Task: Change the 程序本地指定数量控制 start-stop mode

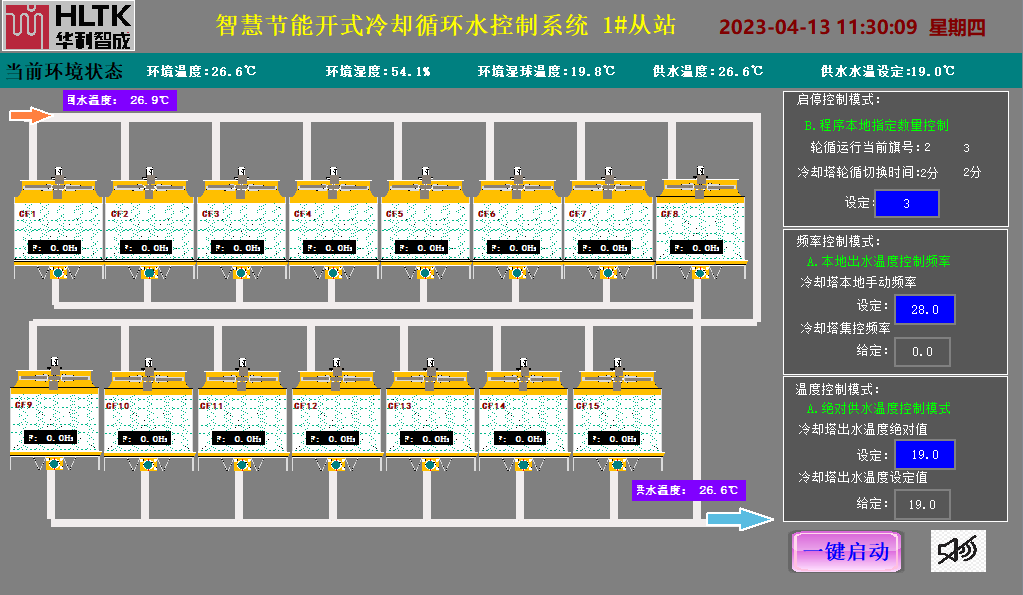Action: 876,126
